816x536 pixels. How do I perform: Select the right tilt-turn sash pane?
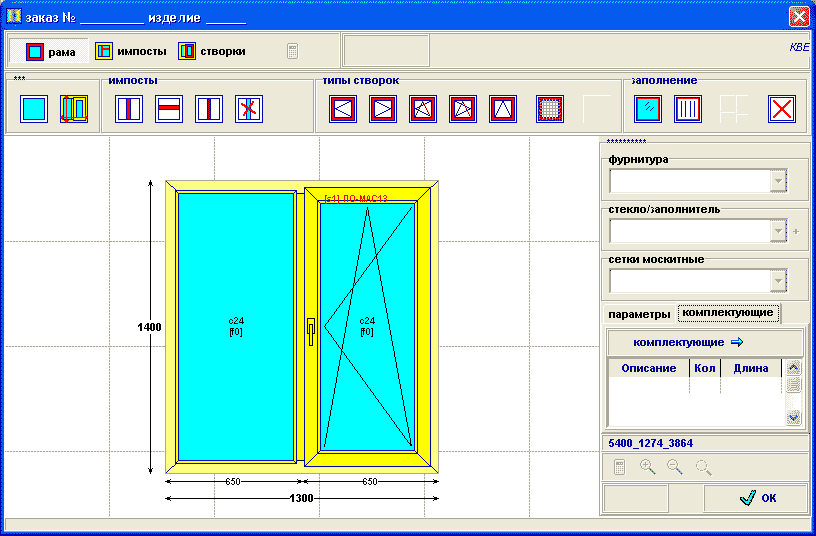pos(367,327)
